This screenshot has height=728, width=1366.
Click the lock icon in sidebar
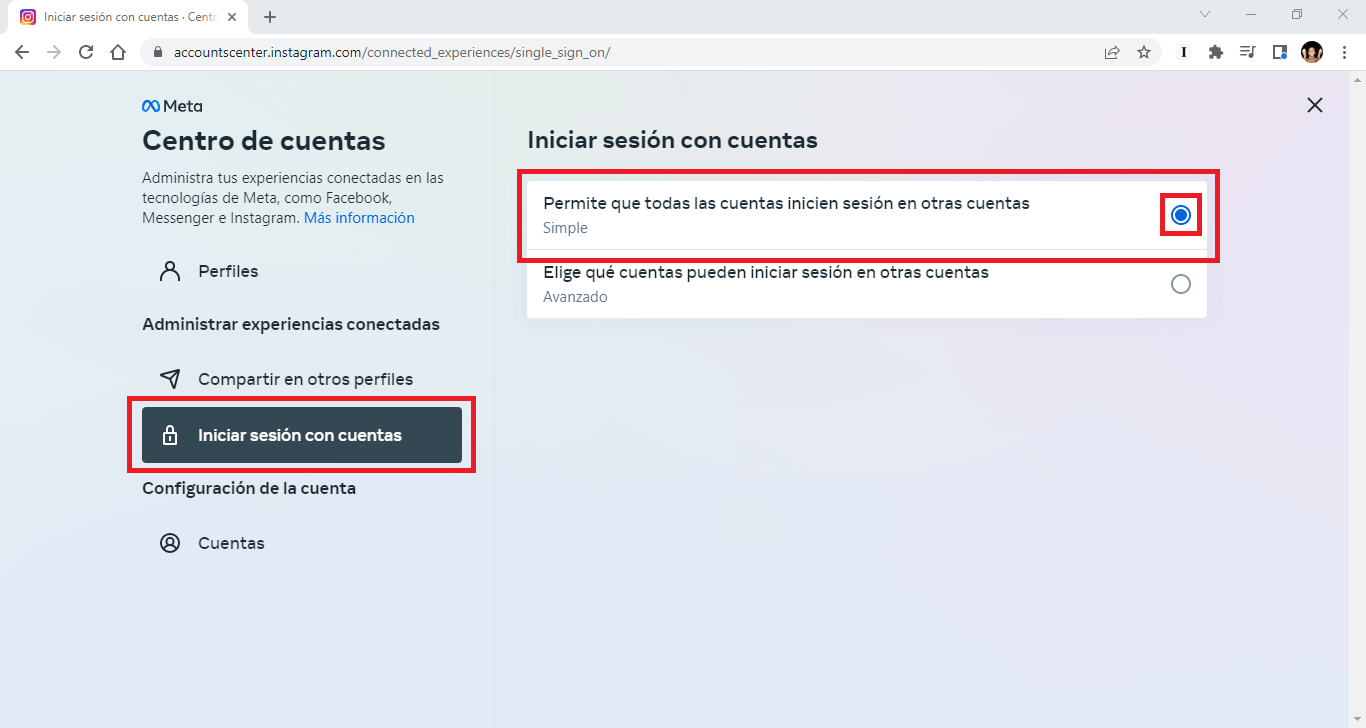coord(170,435)
